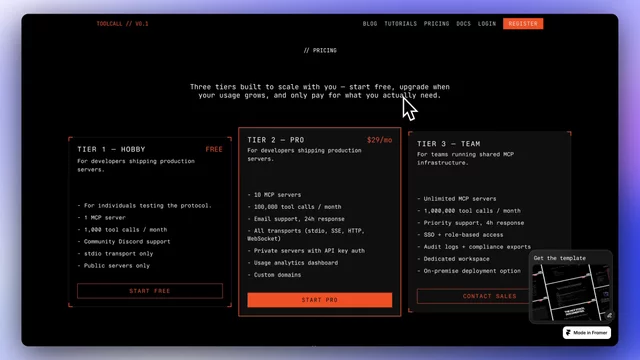Click the $29/mo price label

click(x=380, y=140)
